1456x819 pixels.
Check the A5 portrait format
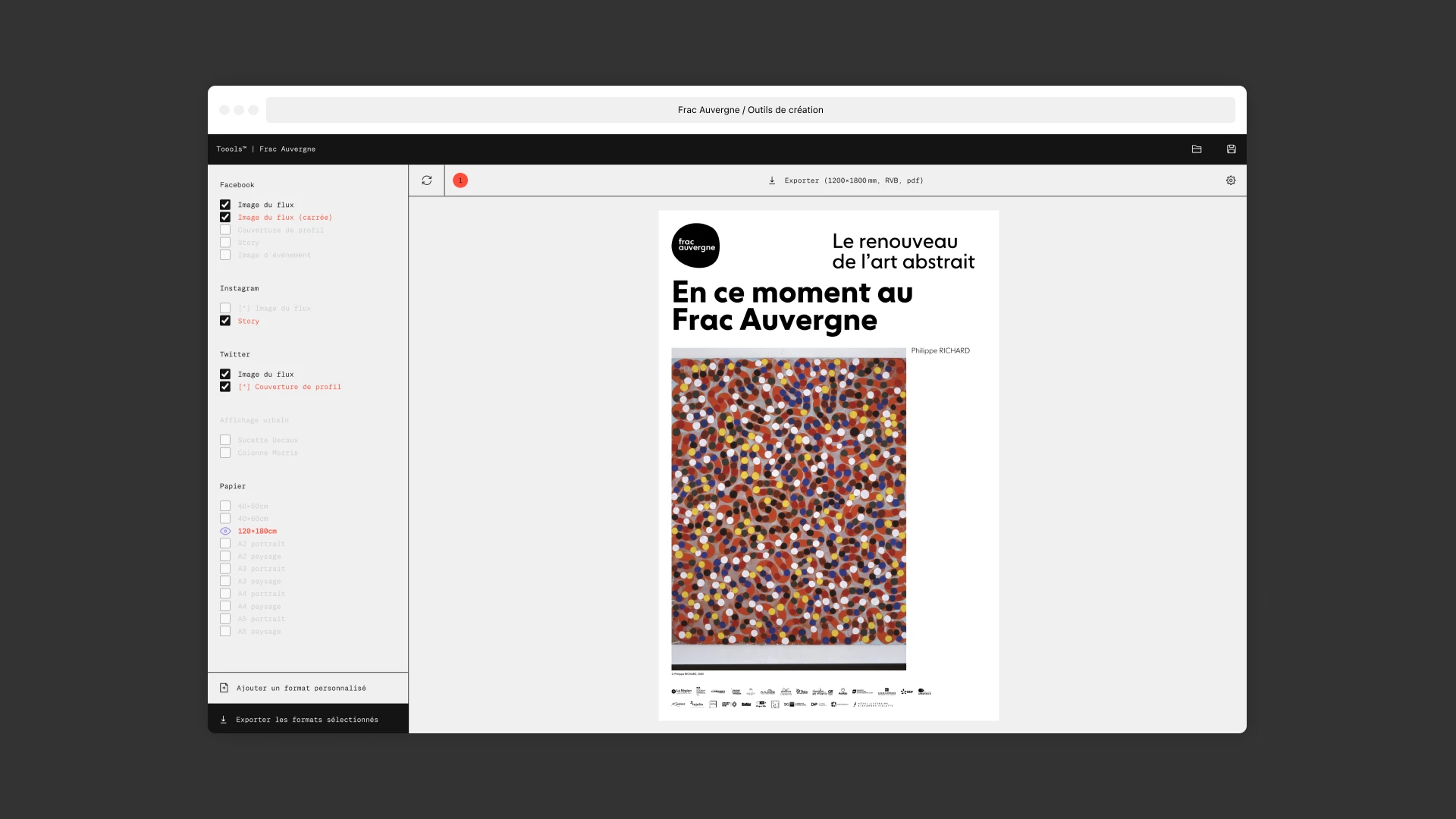225,619
